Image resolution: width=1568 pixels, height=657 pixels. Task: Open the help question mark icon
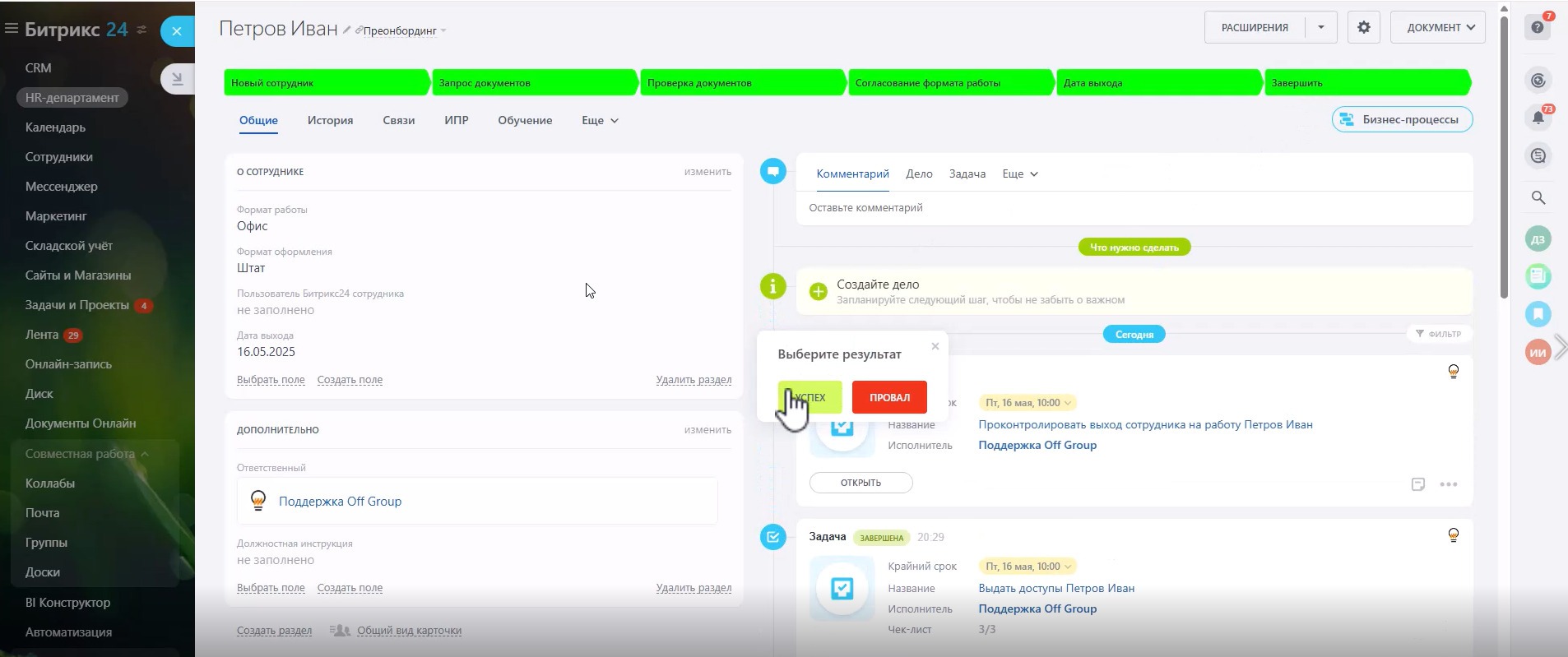click(x=1537, y=27)
